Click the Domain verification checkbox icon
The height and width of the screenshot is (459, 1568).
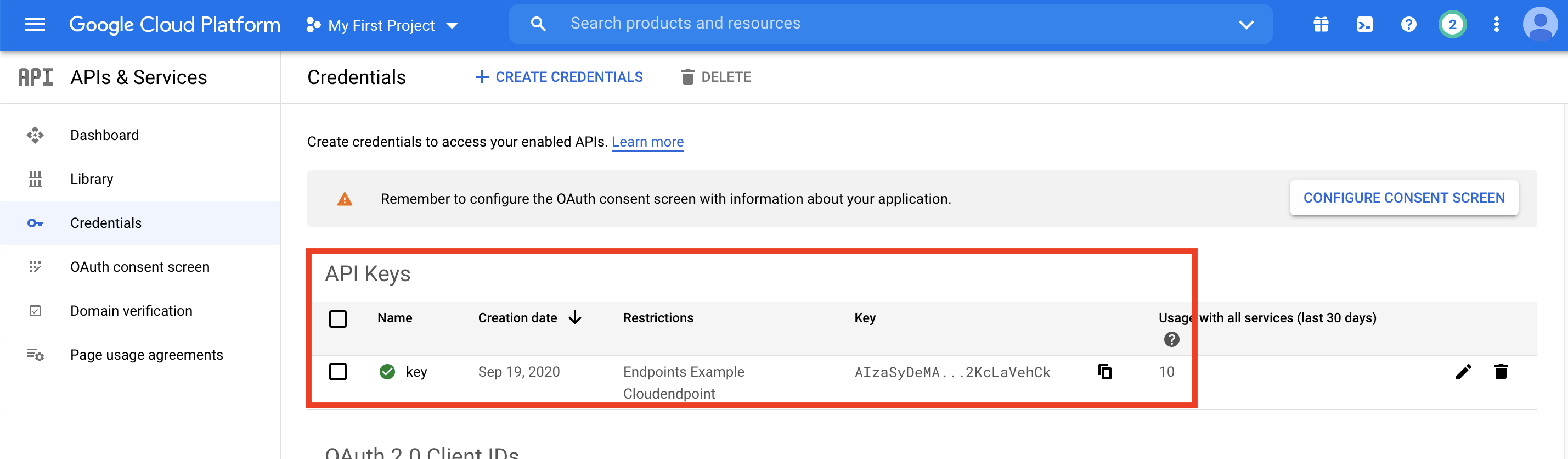click(x=35, y=310)
